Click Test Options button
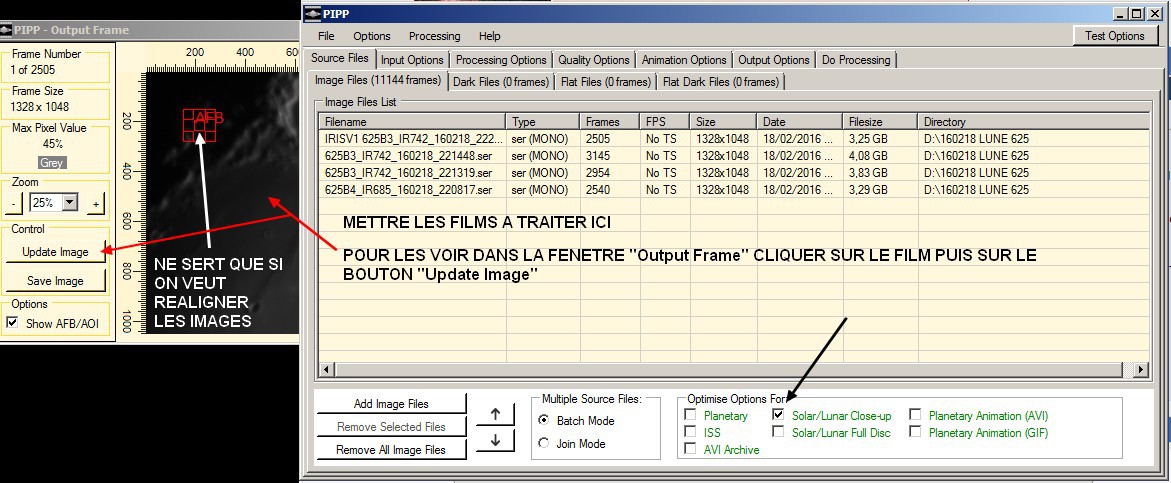1171x483 pixels. pos(1114,36)
